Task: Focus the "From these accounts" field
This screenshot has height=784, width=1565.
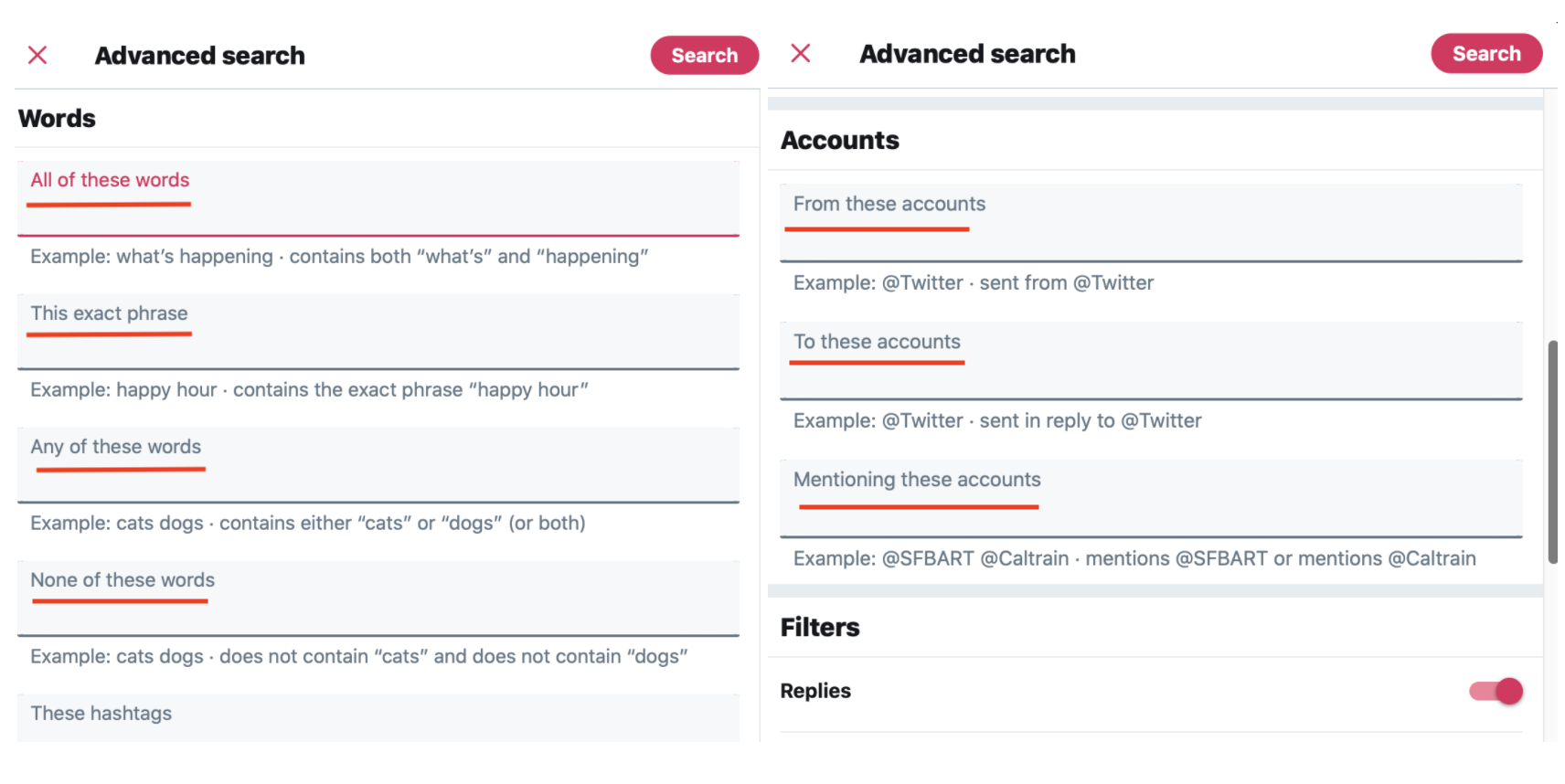Action: (x=1150, y=223)
